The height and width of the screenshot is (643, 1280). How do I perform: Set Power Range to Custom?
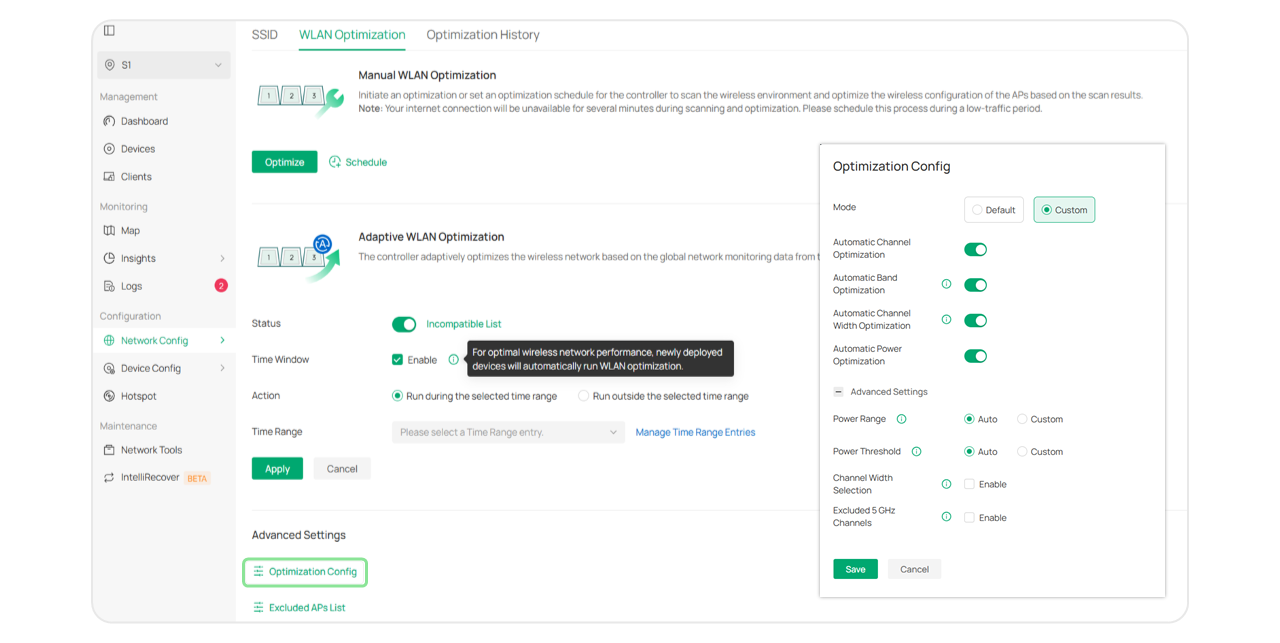1022,419
